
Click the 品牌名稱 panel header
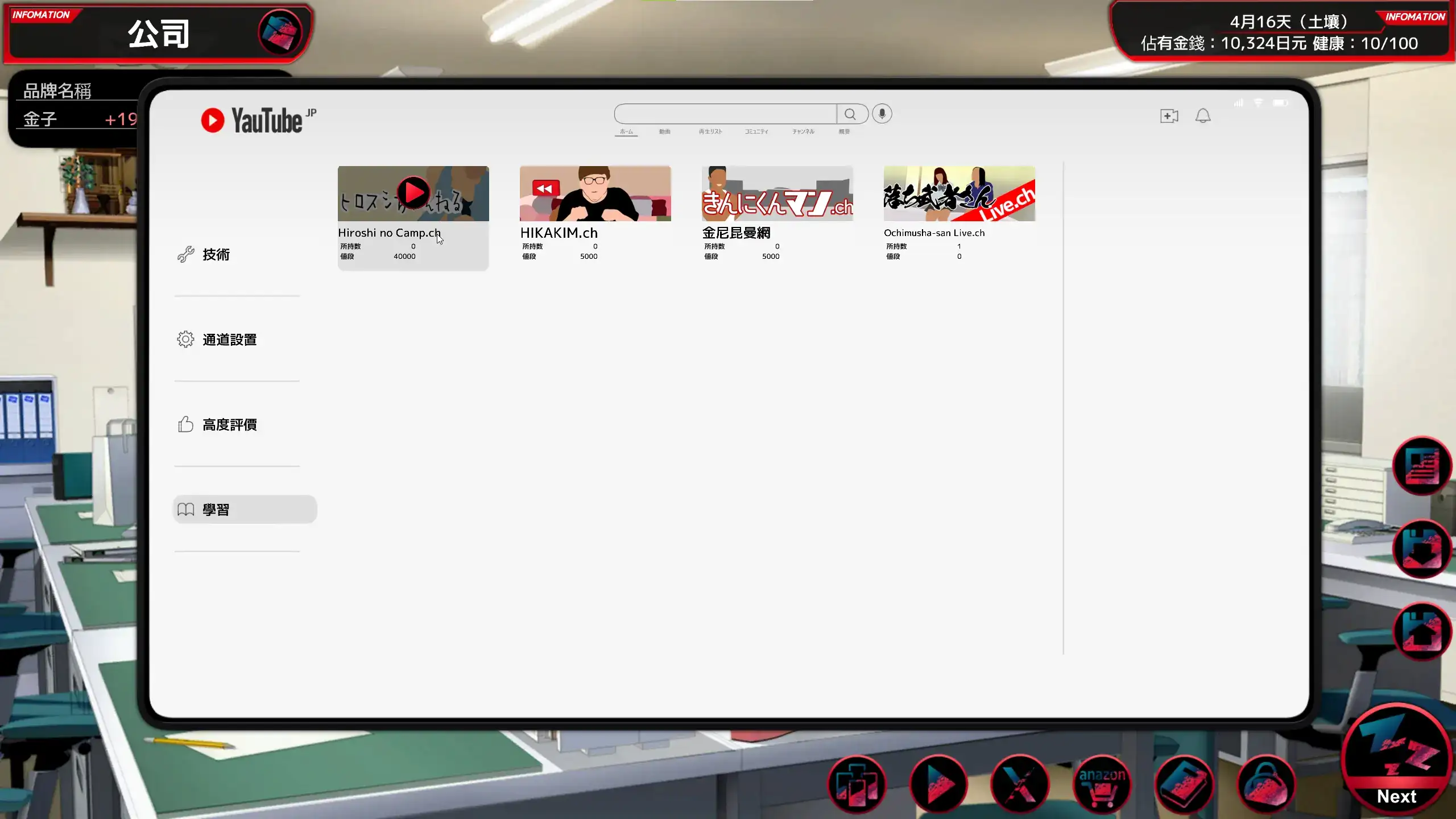(57, 90)
